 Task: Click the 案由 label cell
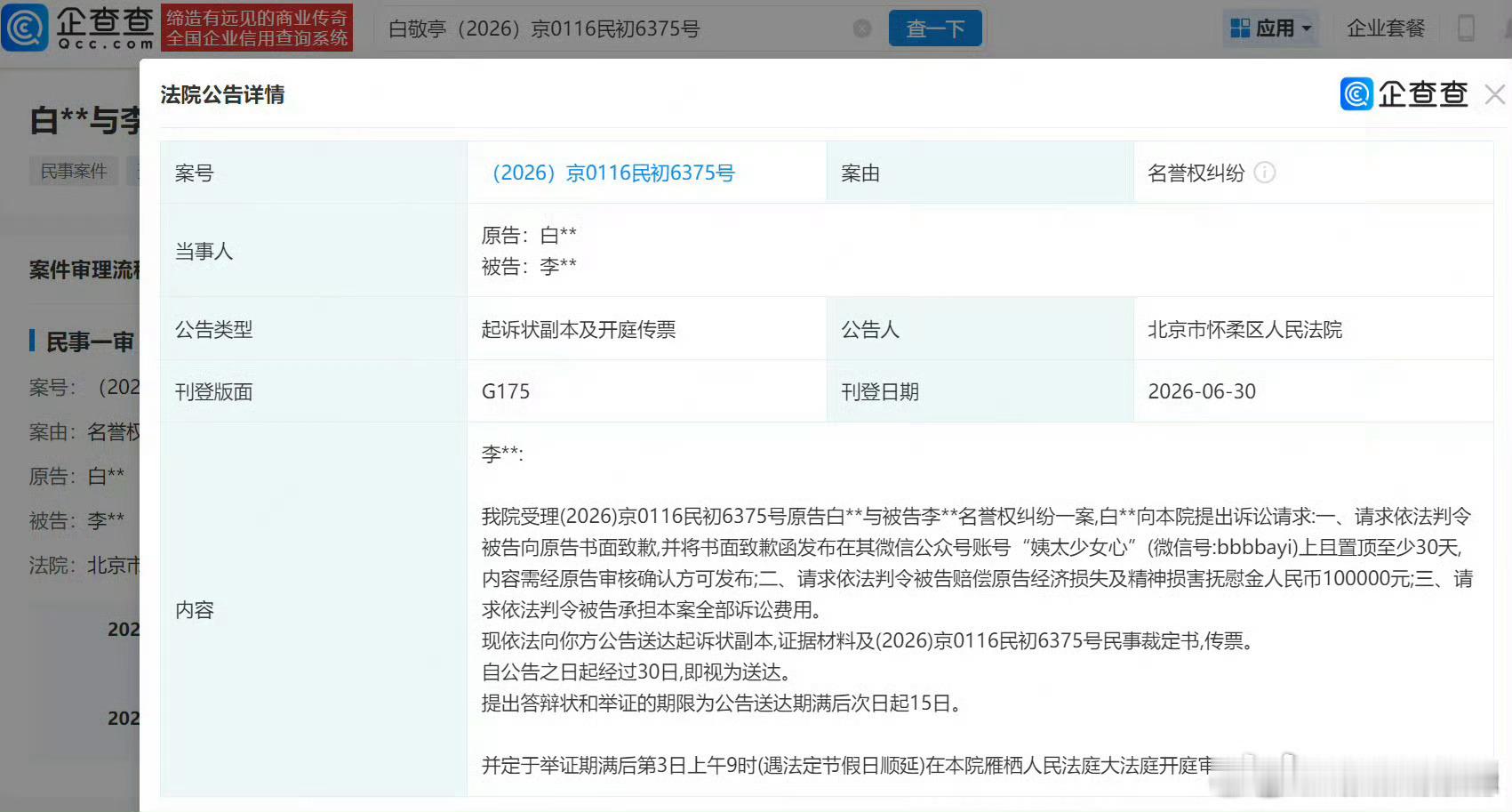[x=980, y=173]
